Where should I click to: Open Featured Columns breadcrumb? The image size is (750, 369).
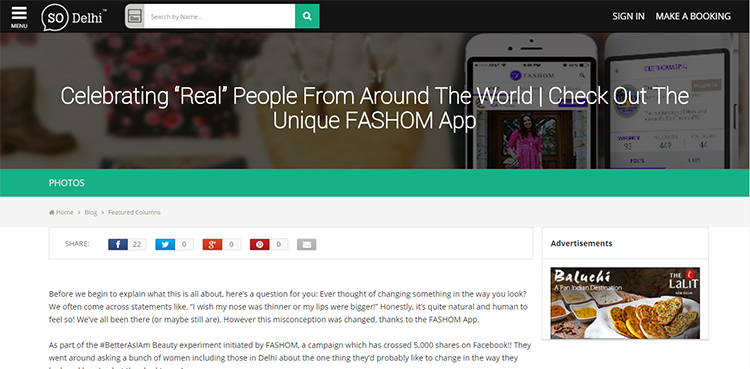[x=134, y=212]
